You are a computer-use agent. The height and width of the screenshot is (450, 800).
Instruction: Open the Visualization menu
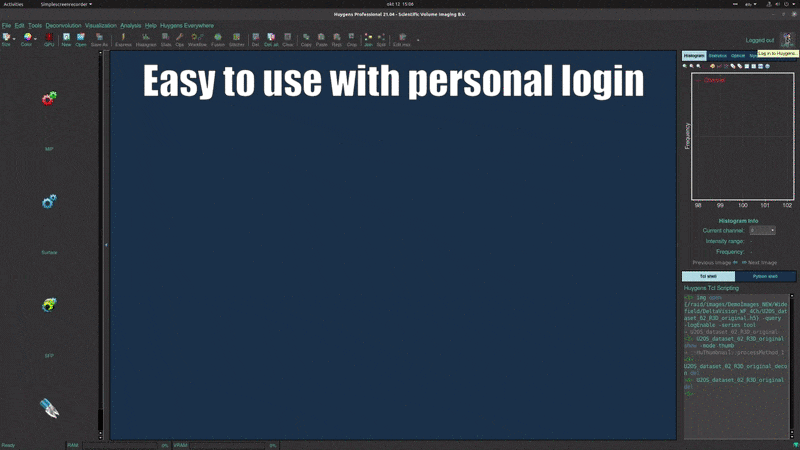click(x=100, y=25)
